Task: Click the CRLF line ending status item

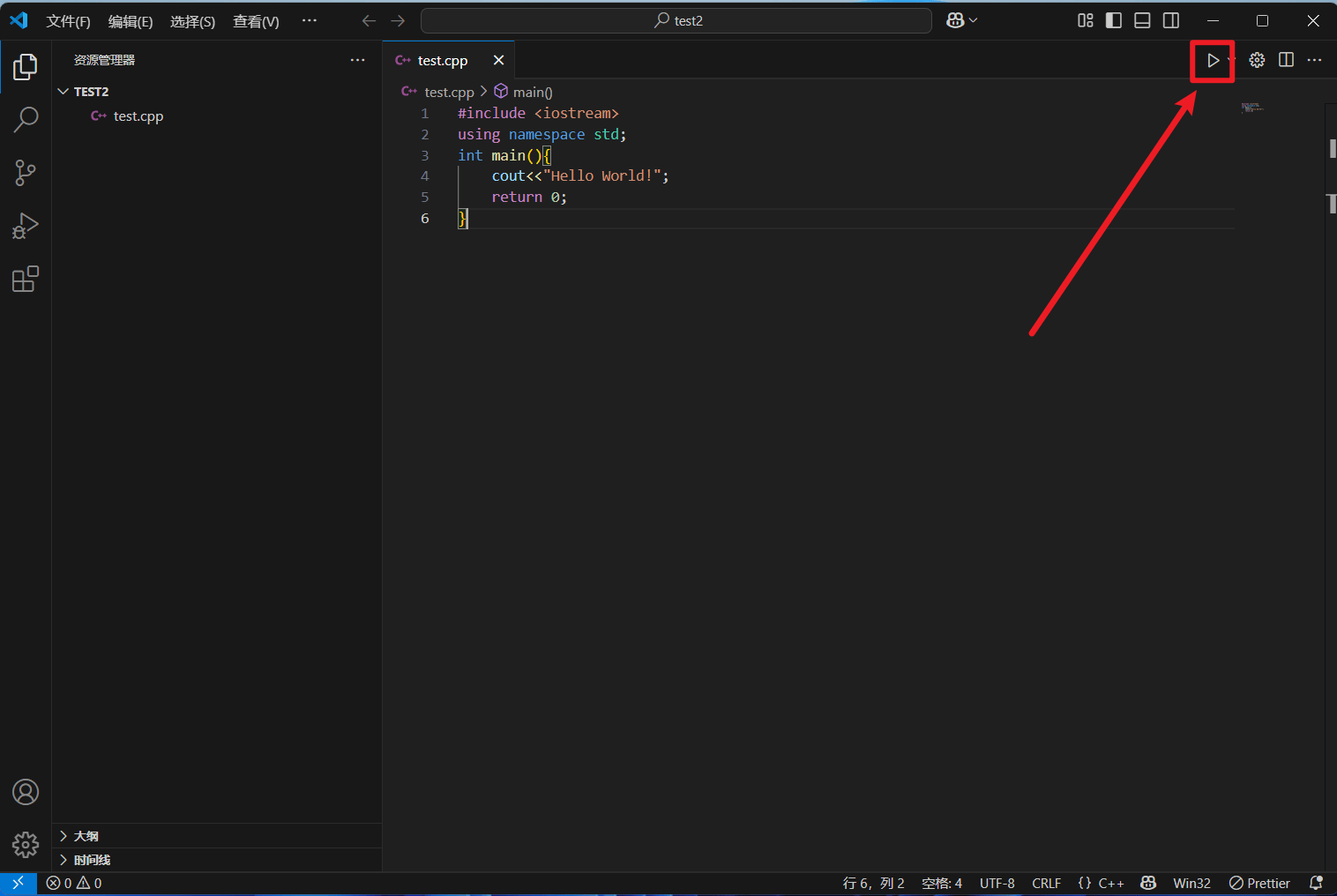Action: [1046, 883]
